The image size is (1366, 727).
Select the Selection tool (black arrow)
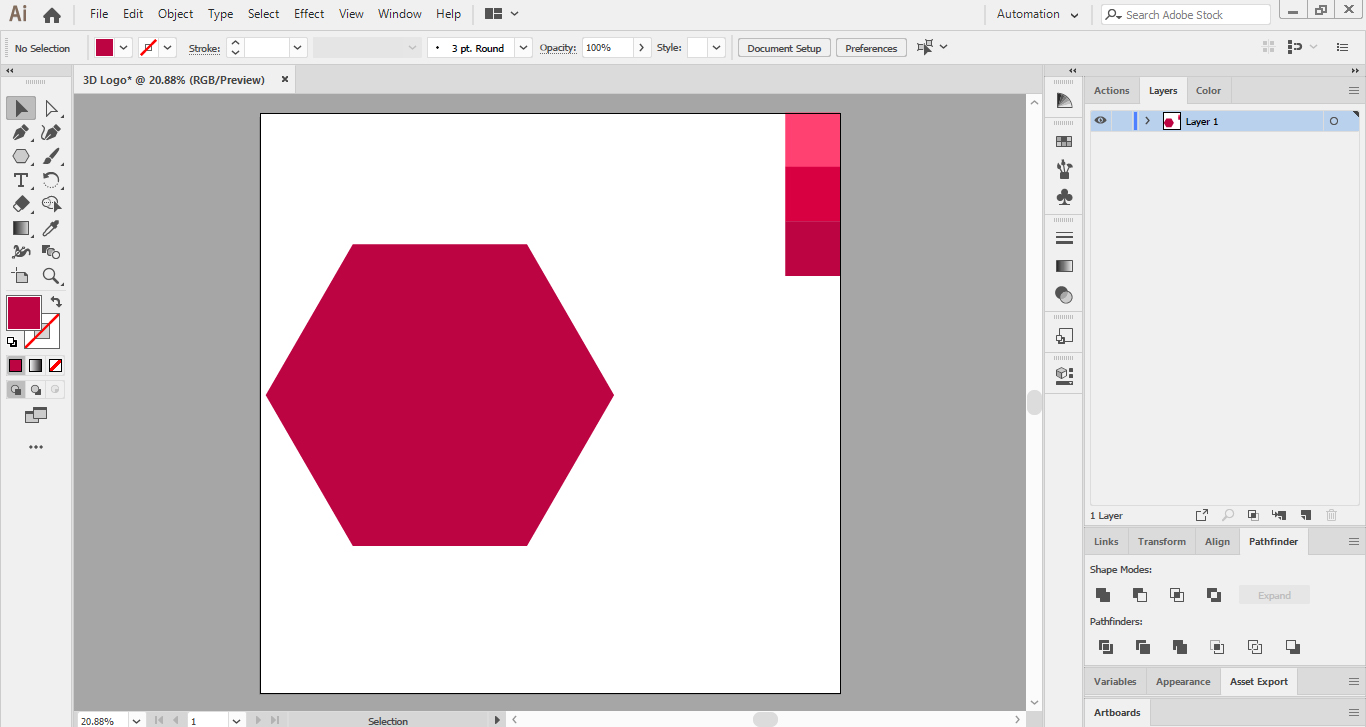(x=21, y=108)
